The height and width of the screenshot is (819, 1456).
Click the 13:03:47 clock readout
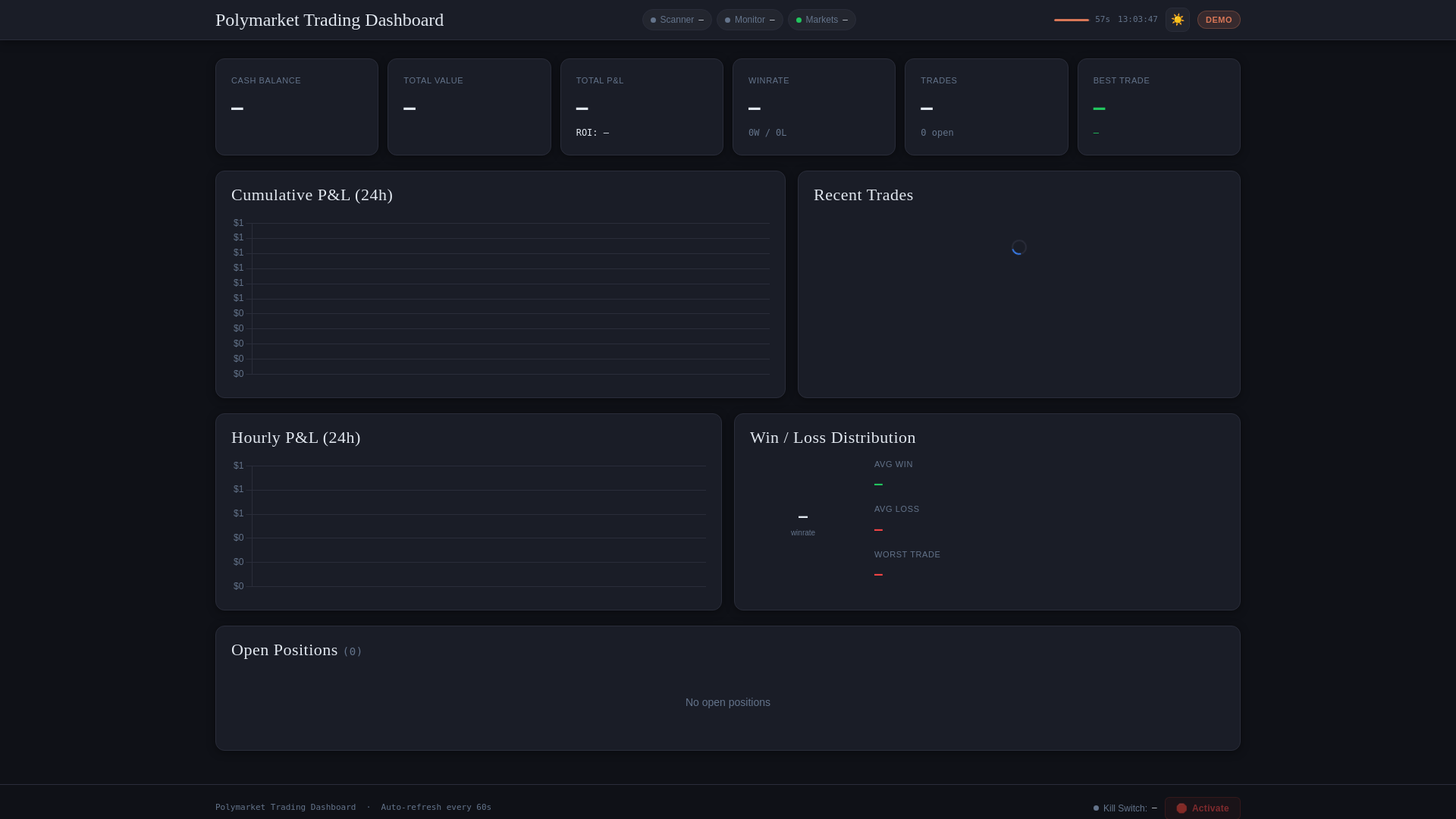tap(1137, 20)
